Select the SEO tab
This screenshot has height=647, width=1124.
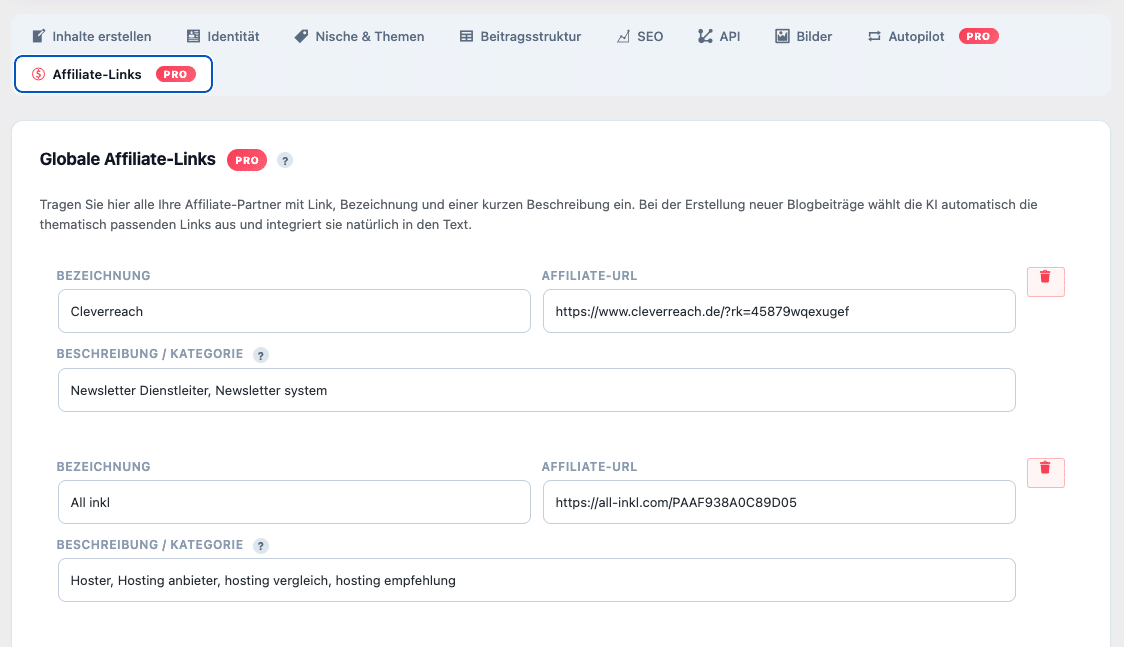(640, 36)
